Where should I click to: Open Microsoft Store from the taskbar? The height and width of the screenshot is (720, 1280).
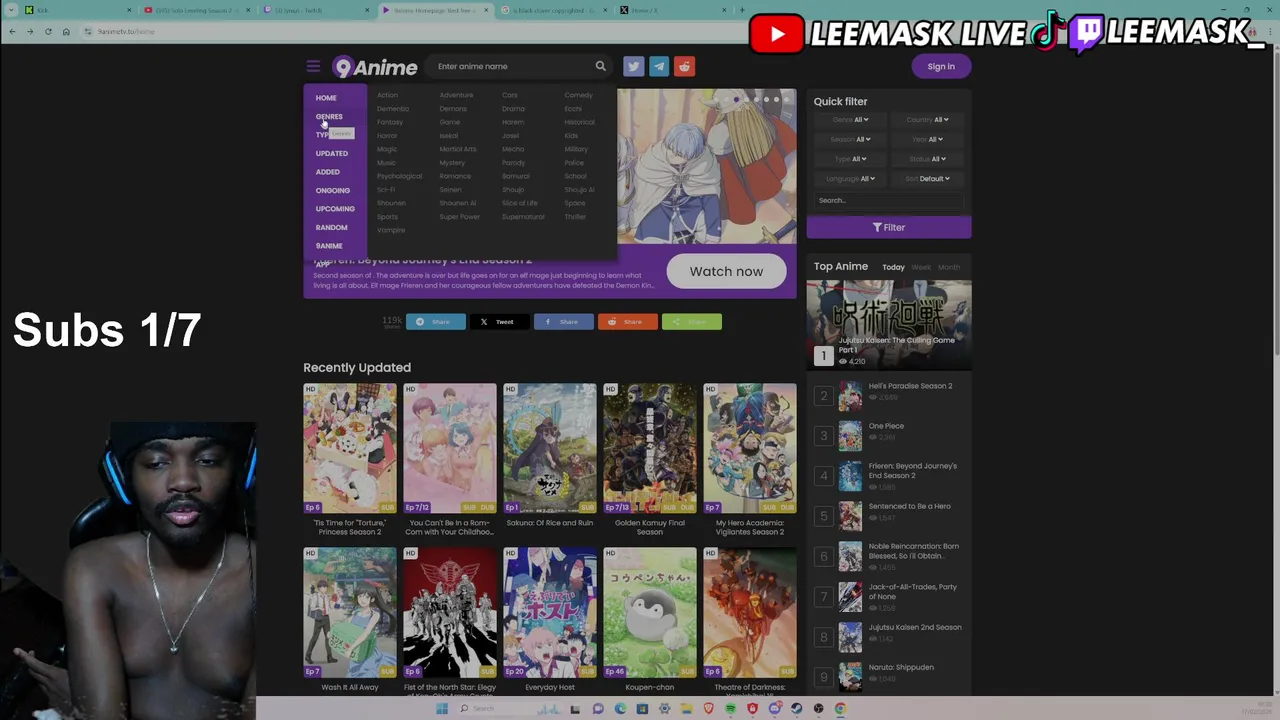click(642, 709)
